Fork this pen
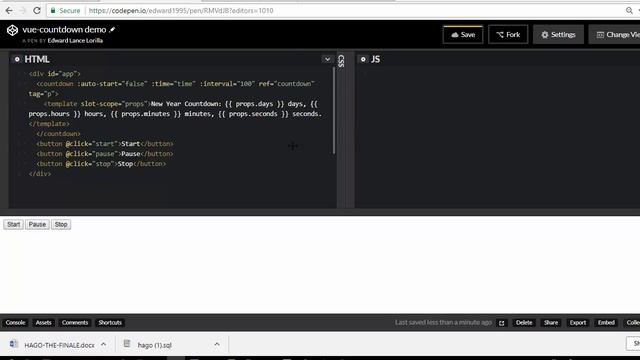The height and width of the screenshot is (360, 640). (x=508, y=35)
